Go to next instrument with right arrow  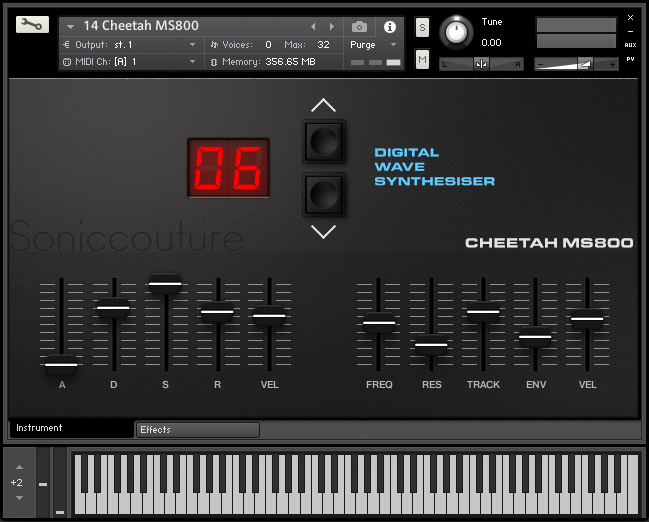click(332, 26)
